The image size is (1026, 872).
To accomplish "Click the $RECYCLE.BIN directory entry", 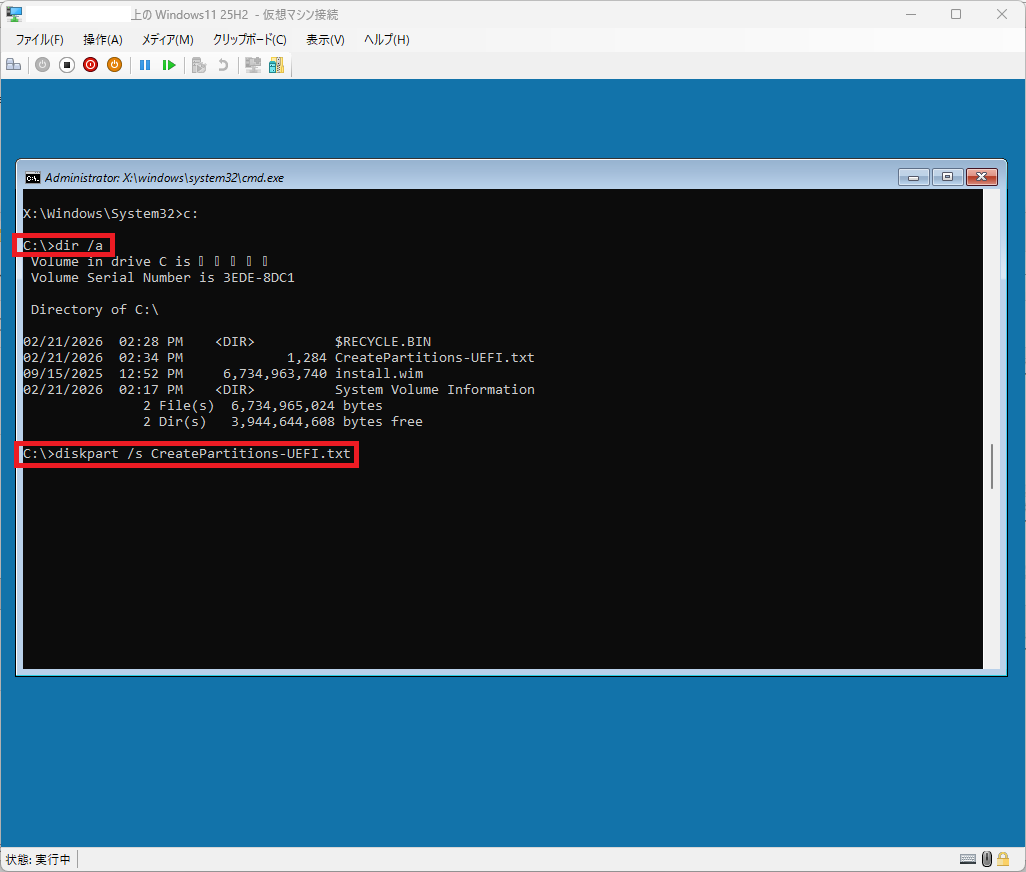I will pos(383,341).
